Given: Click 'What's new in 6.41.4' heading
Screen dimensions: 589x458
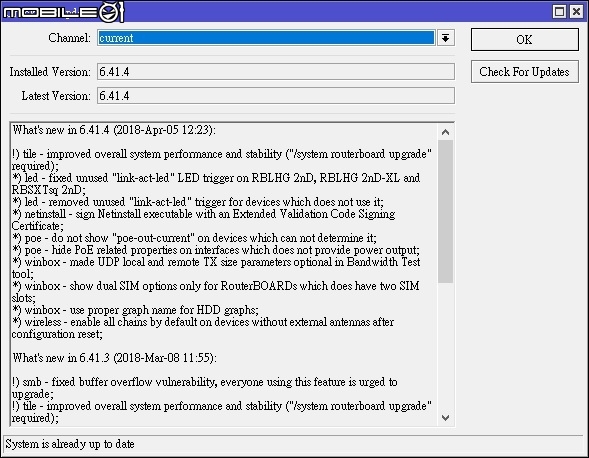Looking at the screenshot, I should point(114,130).
